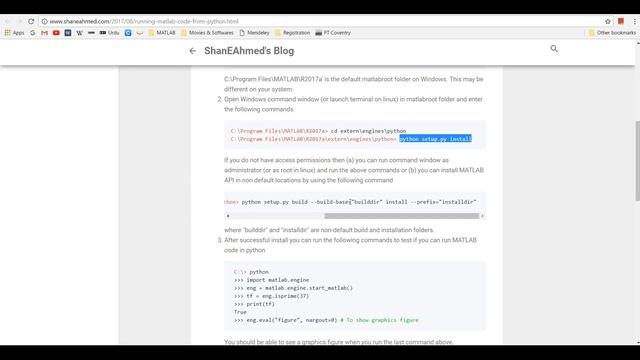Open the Other bookmarks folder

pos(612,33)
